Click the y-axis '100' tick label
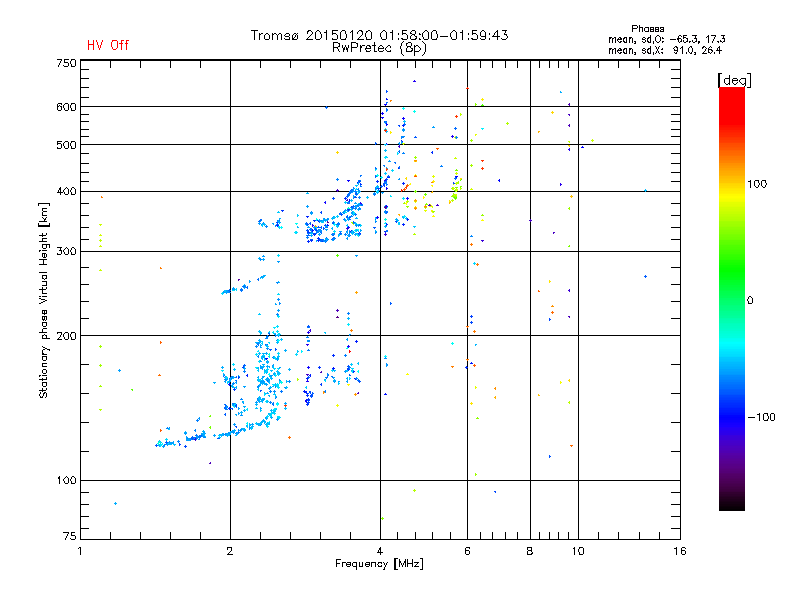This screenshot has height=600, width=800. coord(66,481)
